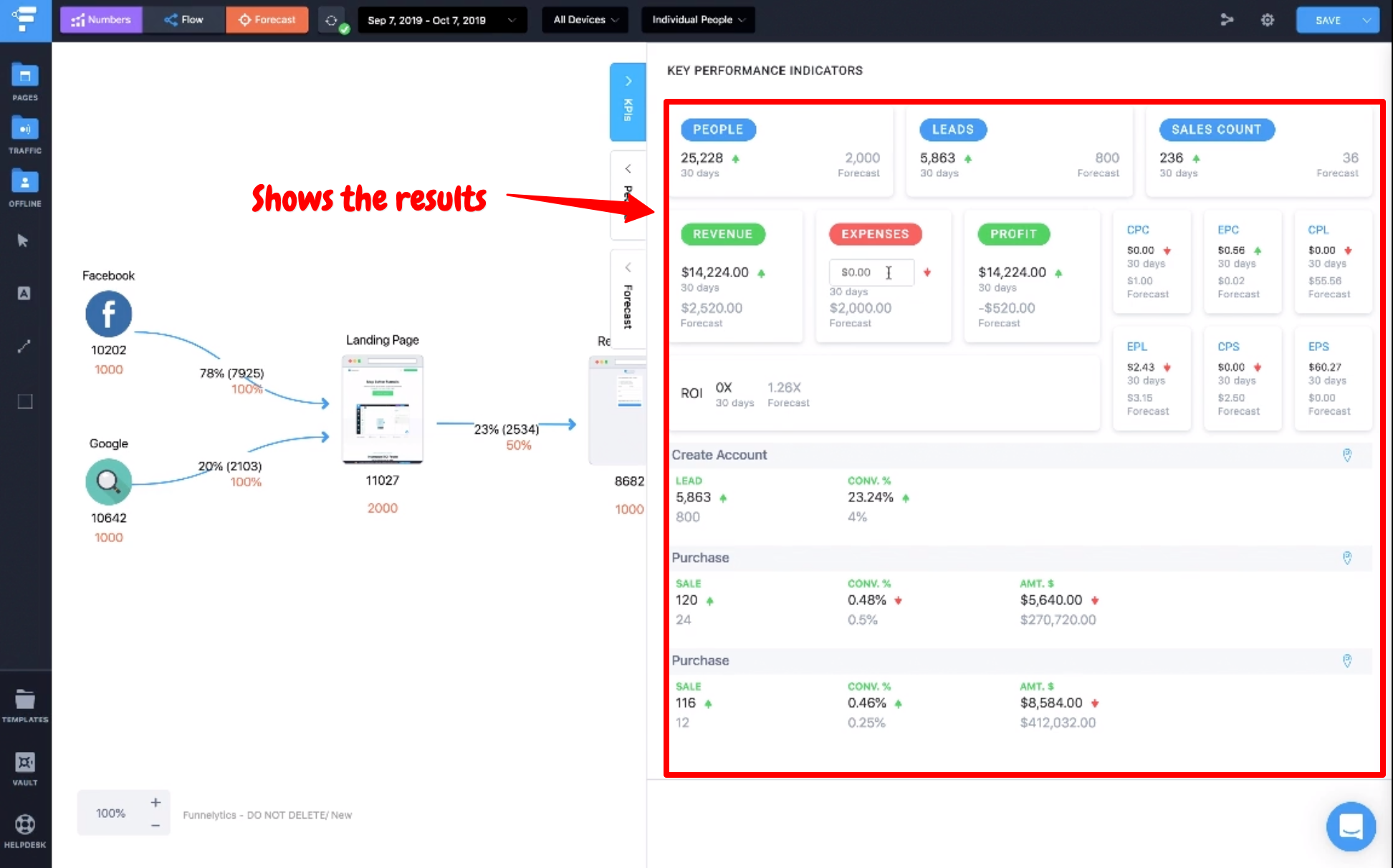Switch to Flow mode

(183, 20)
